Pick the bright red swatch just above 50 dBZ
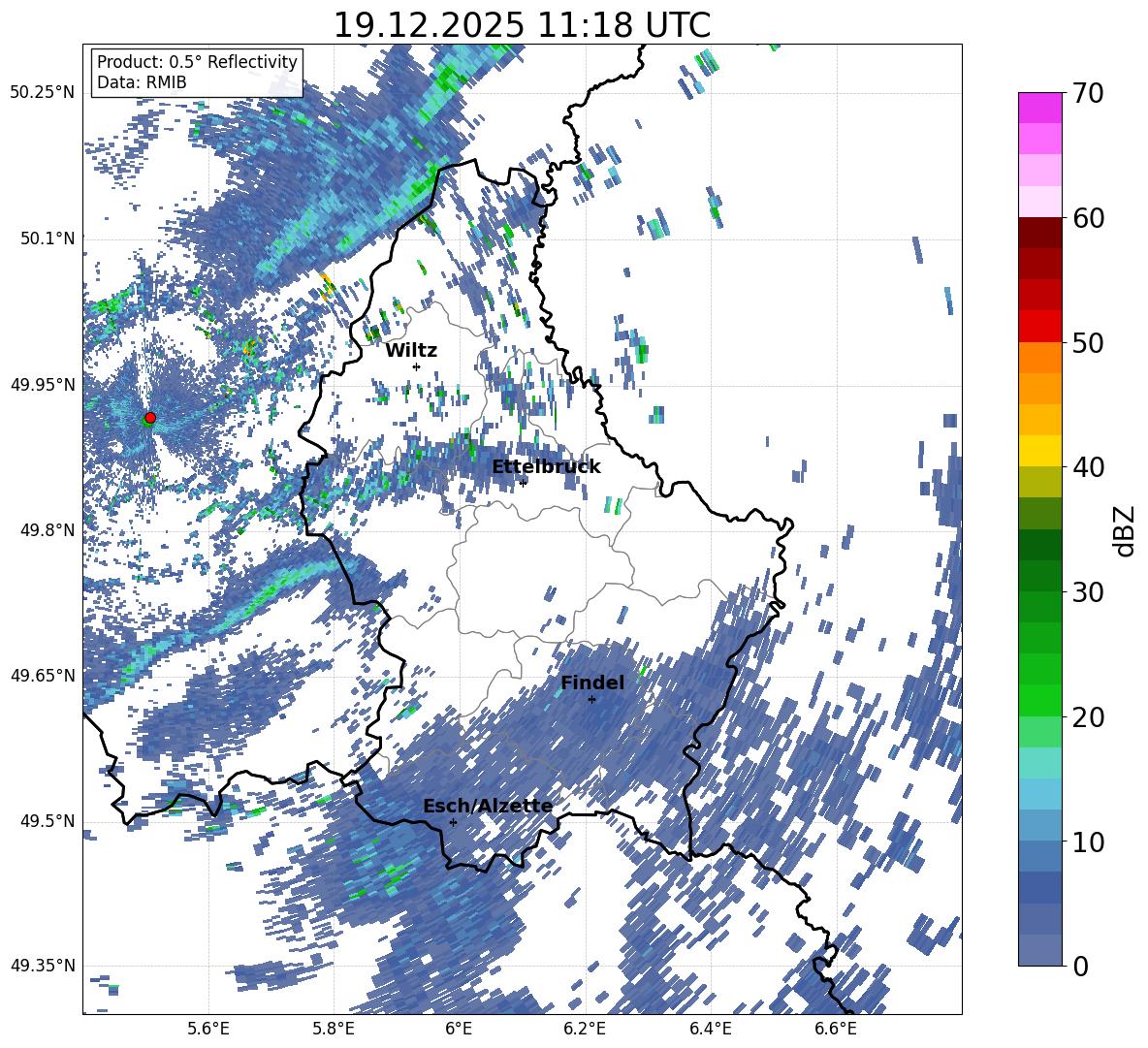The width and height of the screenshot is (1148, 1048). [1039, 327]
